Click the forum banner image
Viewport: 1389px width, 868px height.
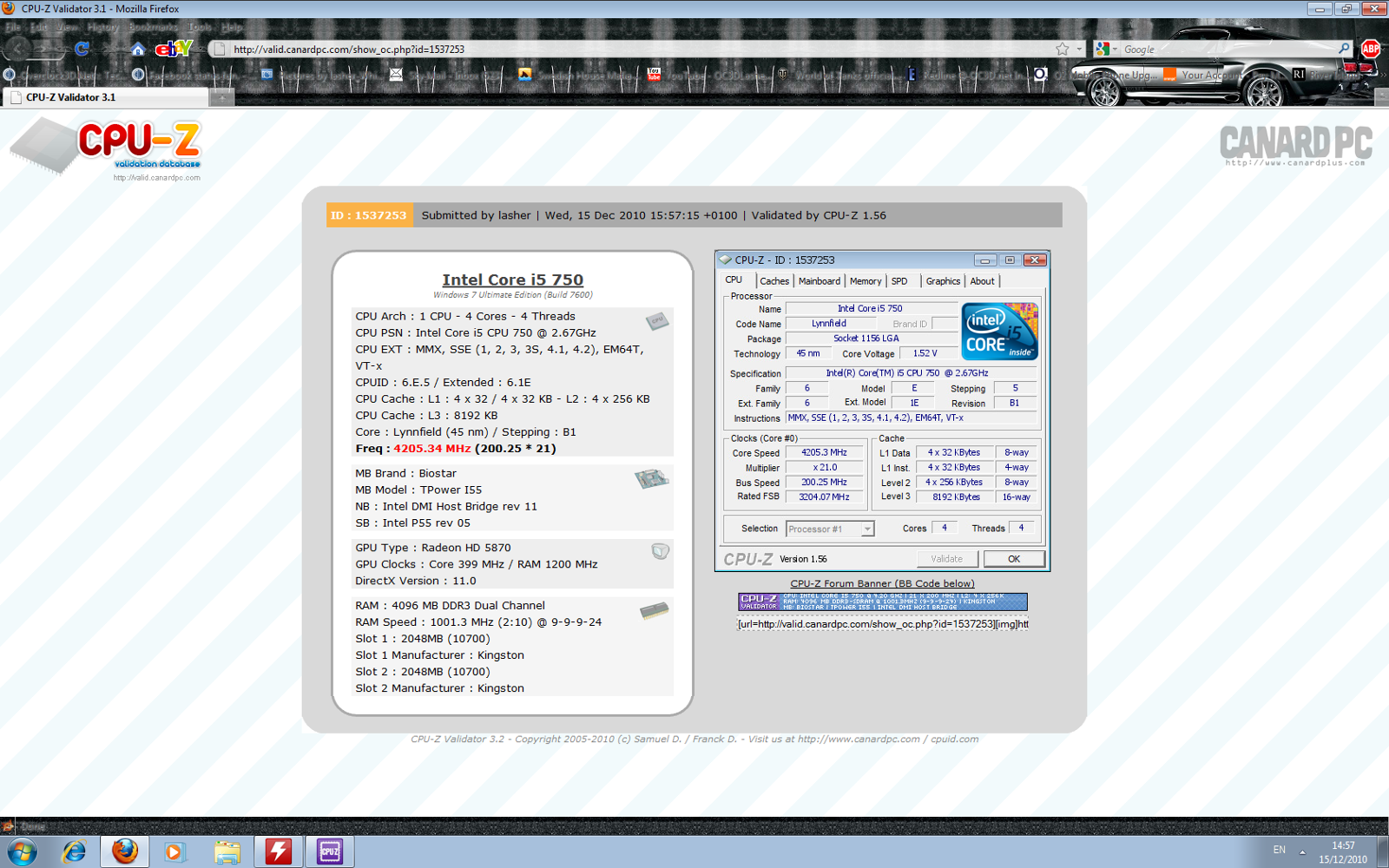click(883, 602)
